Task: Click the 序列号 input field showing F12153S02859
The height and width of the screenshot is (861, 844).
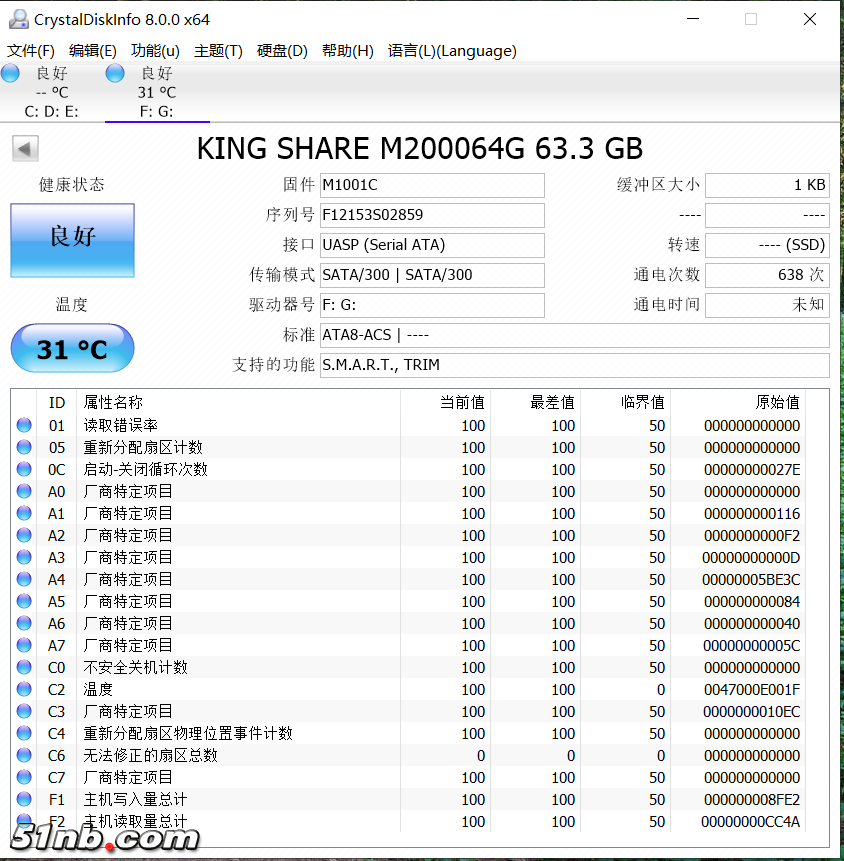Action: pyautogui.click(x=432, y=215)
